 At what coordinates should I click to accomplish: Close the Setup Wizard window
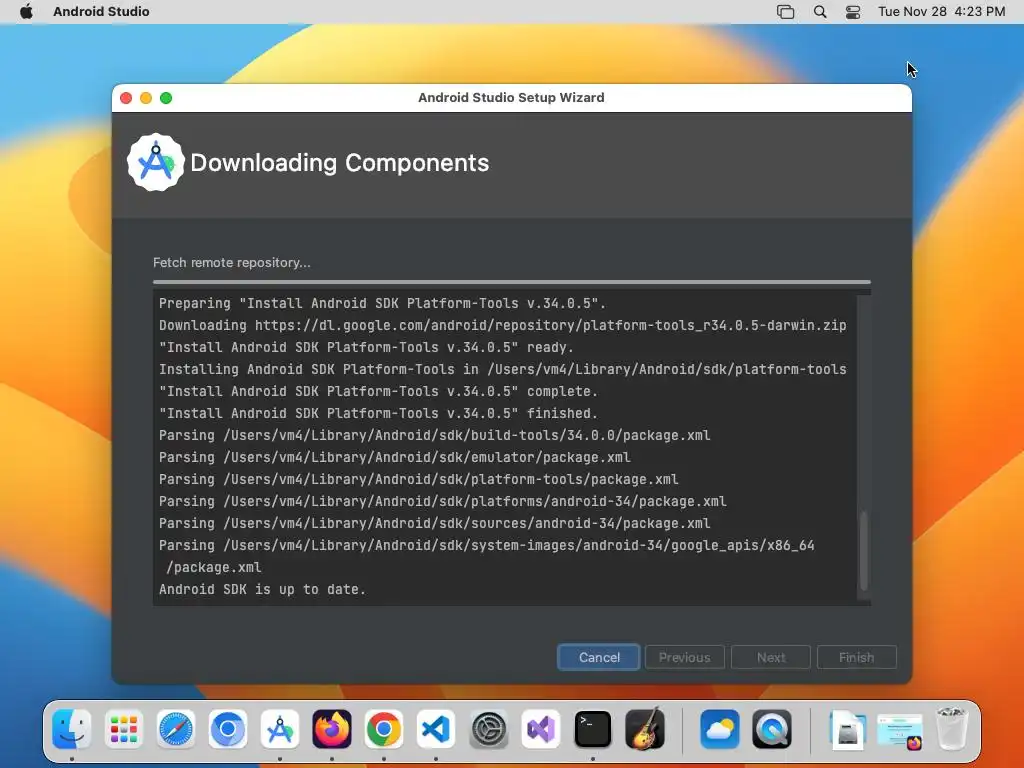pos(126,98)
